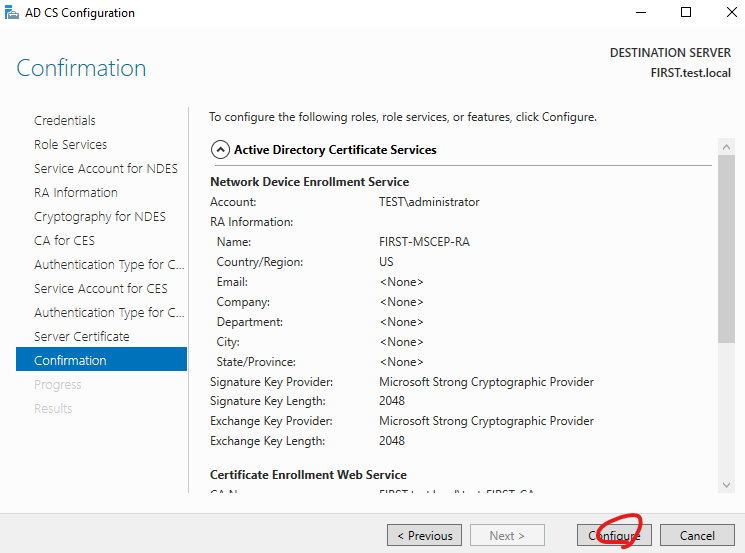Screen dimensions: 745x553
Task: Click the Email None value
Action: point(401,282)
